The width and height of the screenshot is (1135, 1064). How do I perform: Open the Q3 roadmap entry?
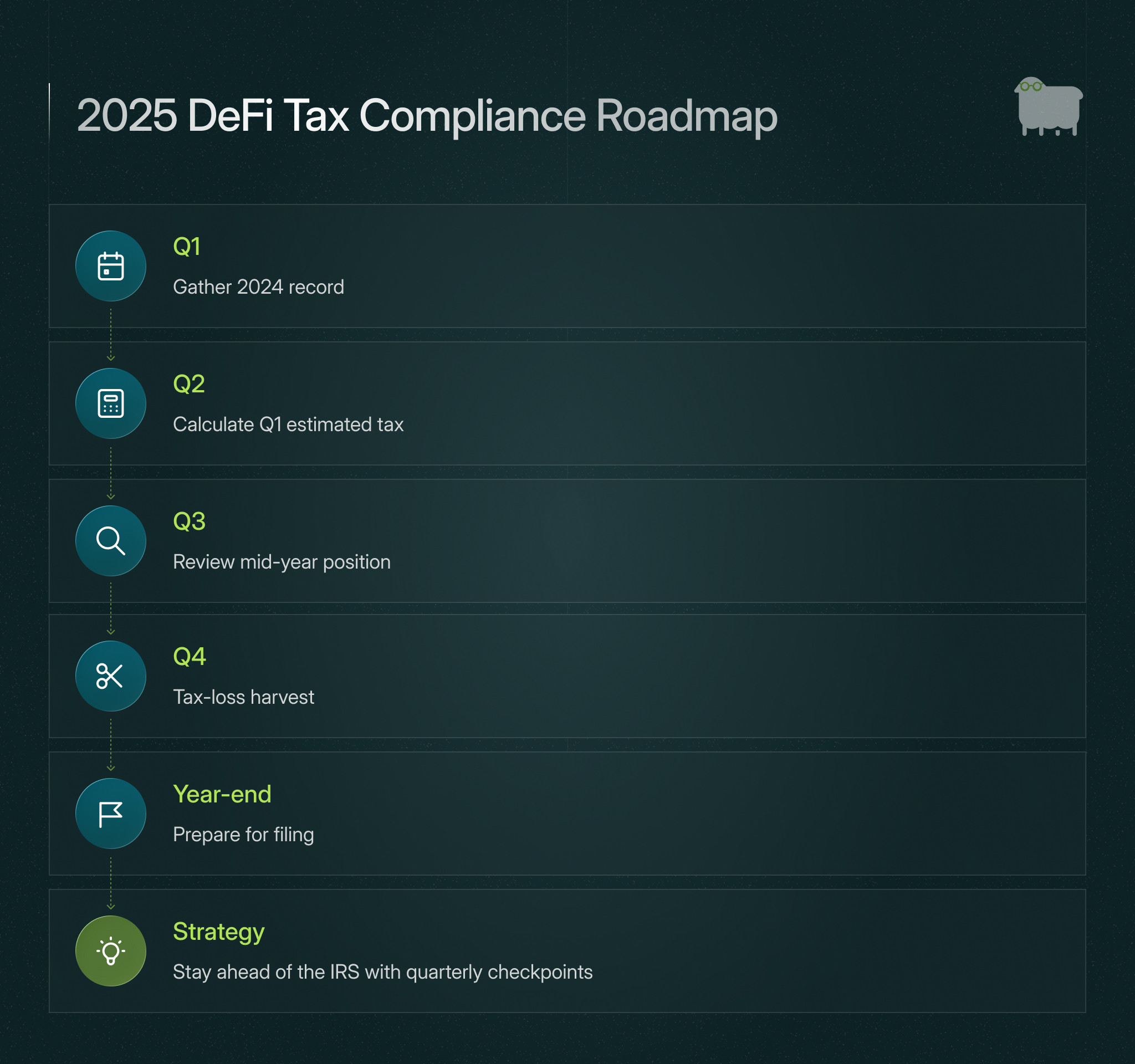[190, 521]
